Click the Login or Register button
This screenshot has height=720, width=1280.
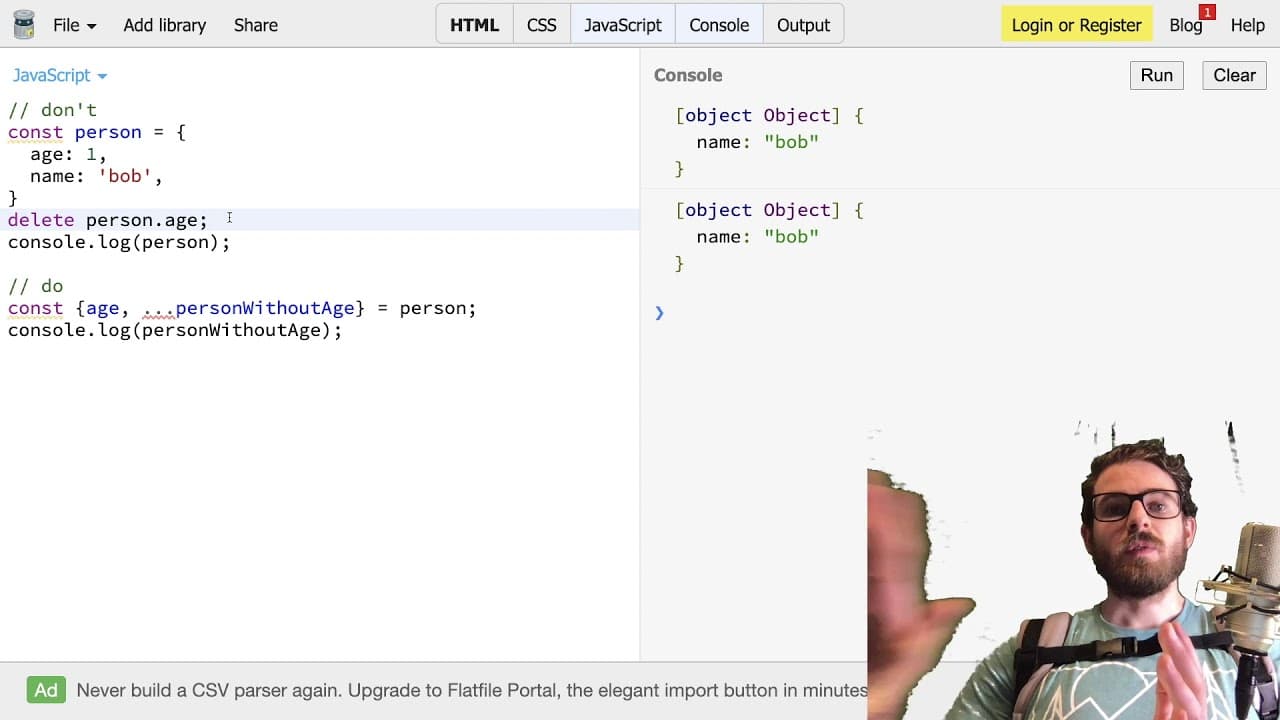tap(1076, 25)
